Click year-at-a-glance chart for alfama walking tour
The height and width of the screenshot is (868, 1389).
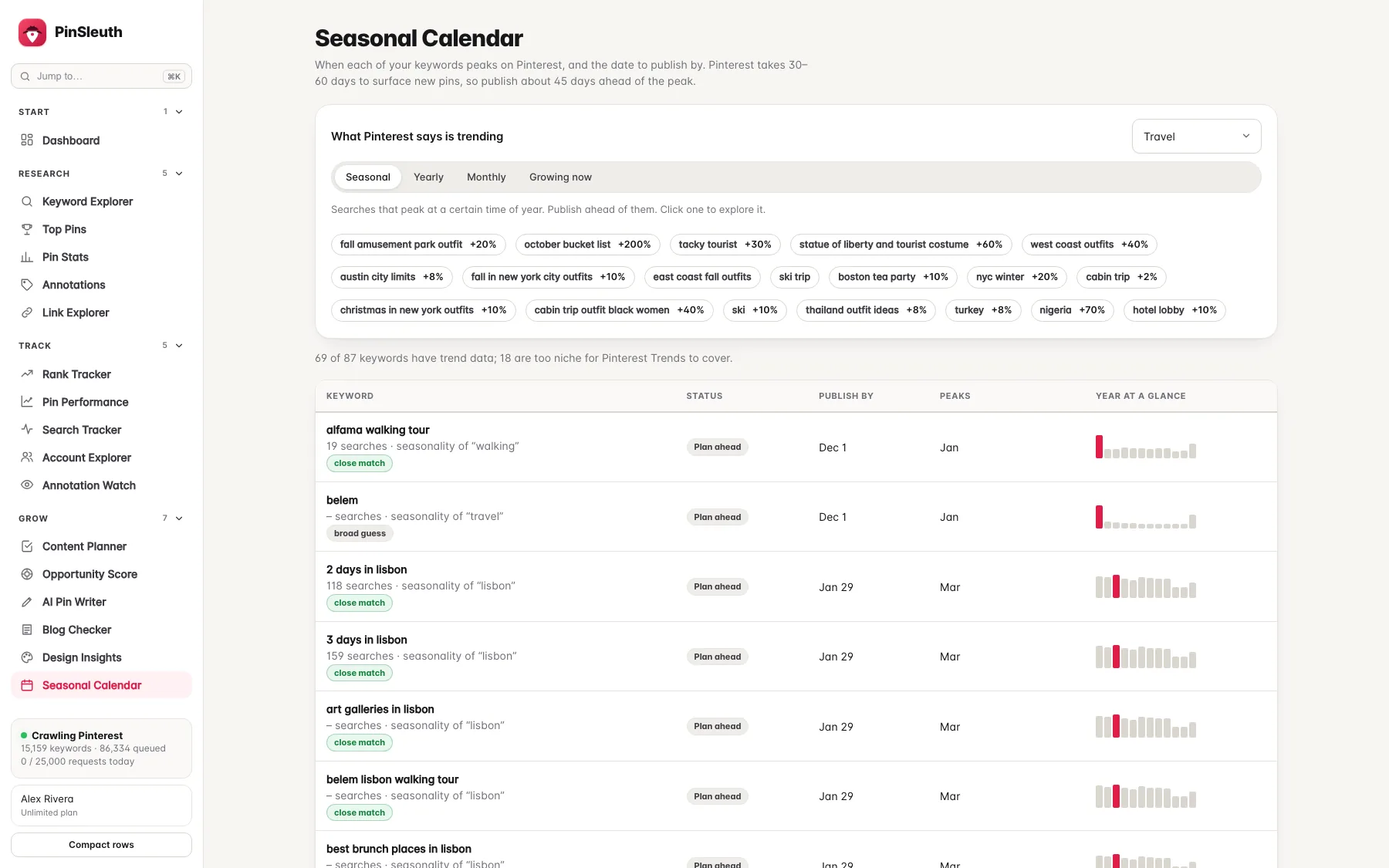[x=1146, y=447]
